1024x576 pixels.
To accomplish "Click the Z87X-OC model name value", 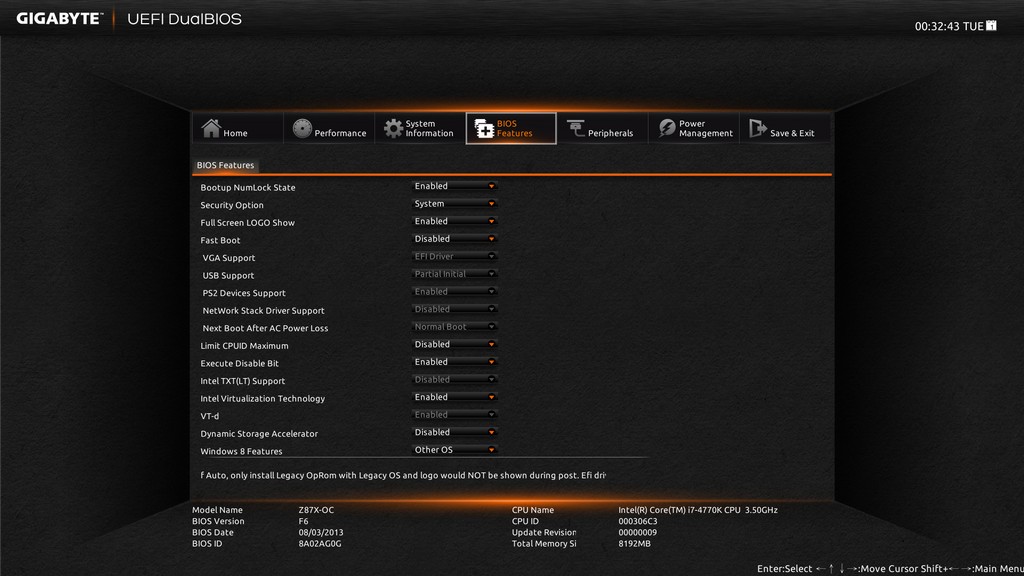I will [x=316, y=510].
